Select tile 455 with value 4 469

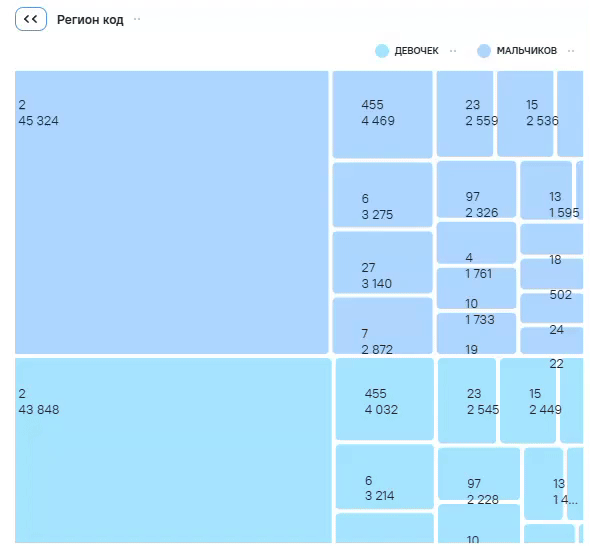point(382,114)
